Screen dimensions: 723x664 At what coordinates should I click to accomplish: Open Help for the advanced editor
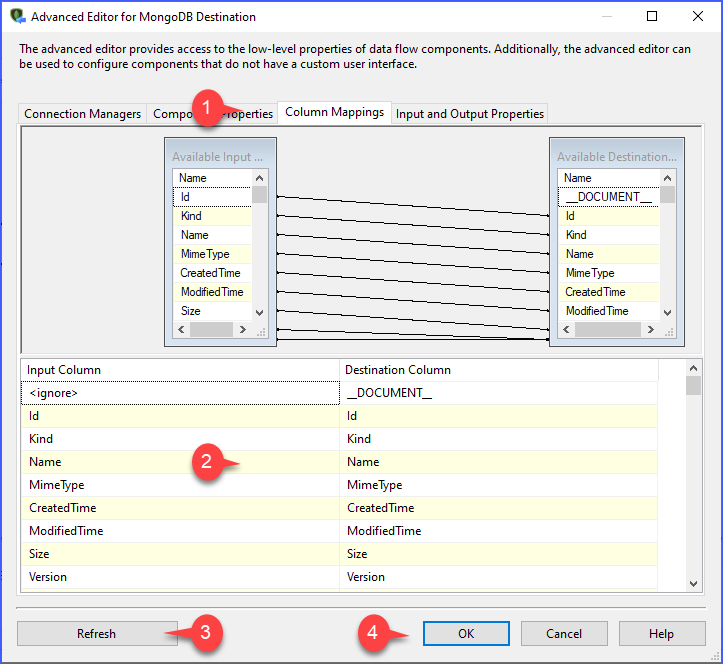[662, 634]
